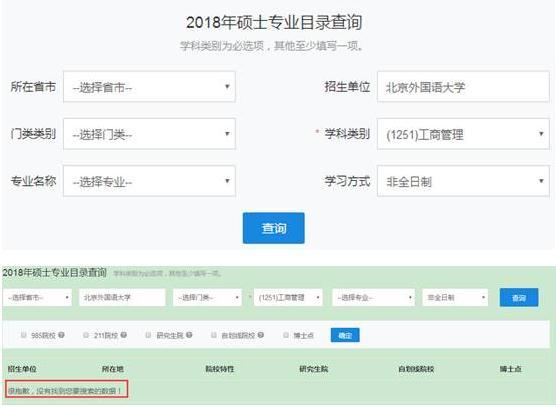Confirm filters with the 确定 button
The width and height of the screenshot is (556, 407).
click(345, 335)
